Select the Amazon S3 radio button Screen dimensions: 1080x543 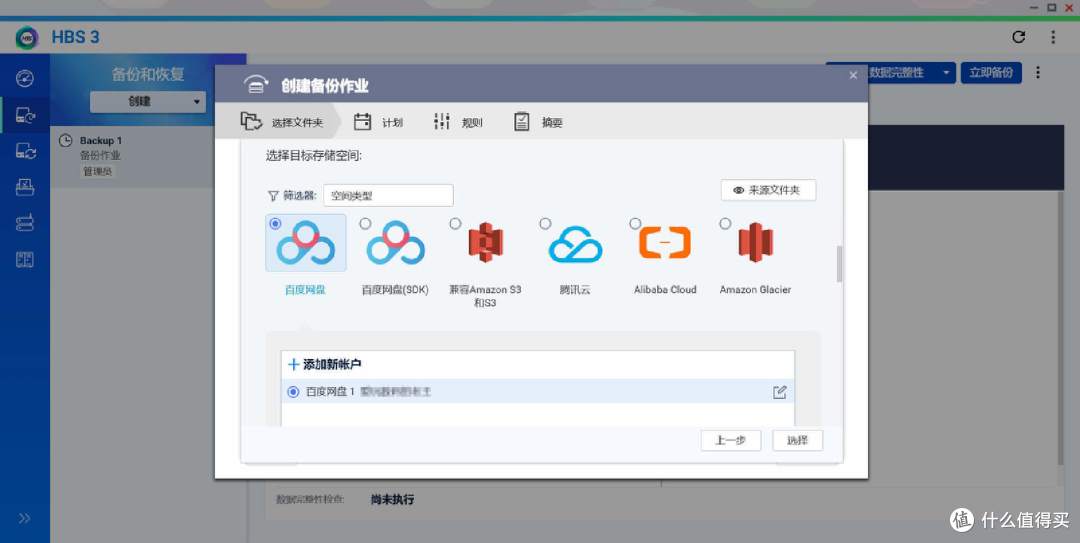coord(455,224)
